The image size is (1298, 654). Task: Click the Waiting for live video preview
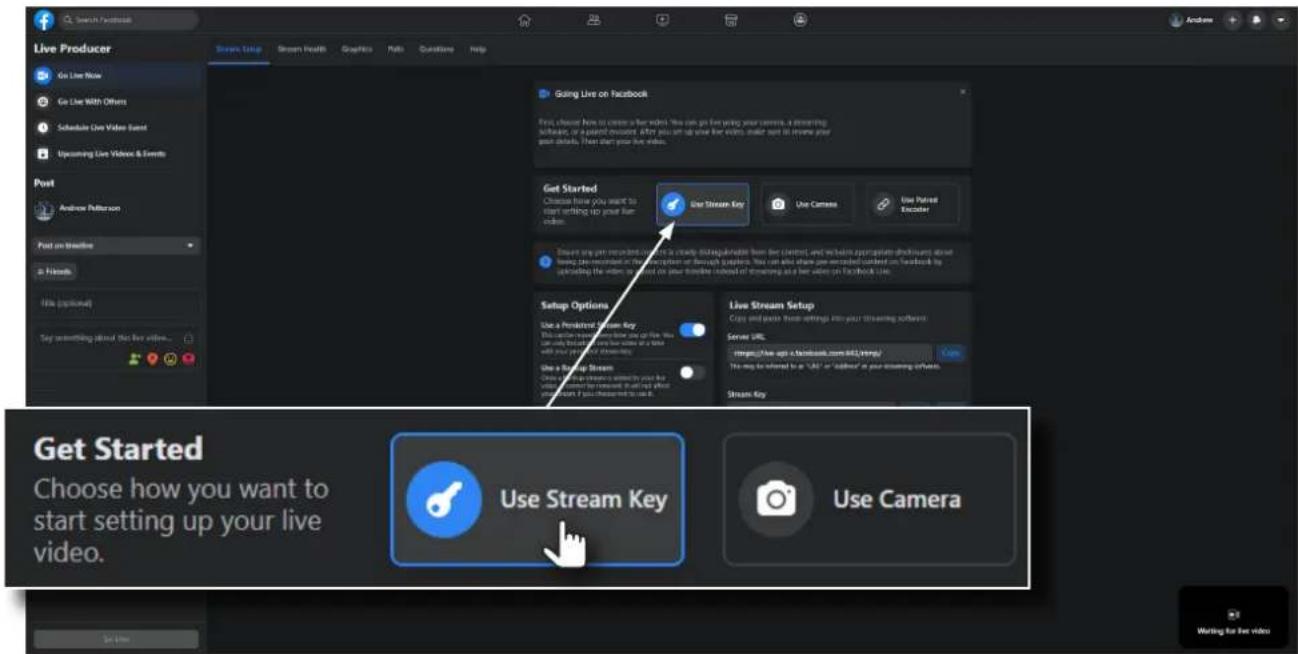[1233, 618]
